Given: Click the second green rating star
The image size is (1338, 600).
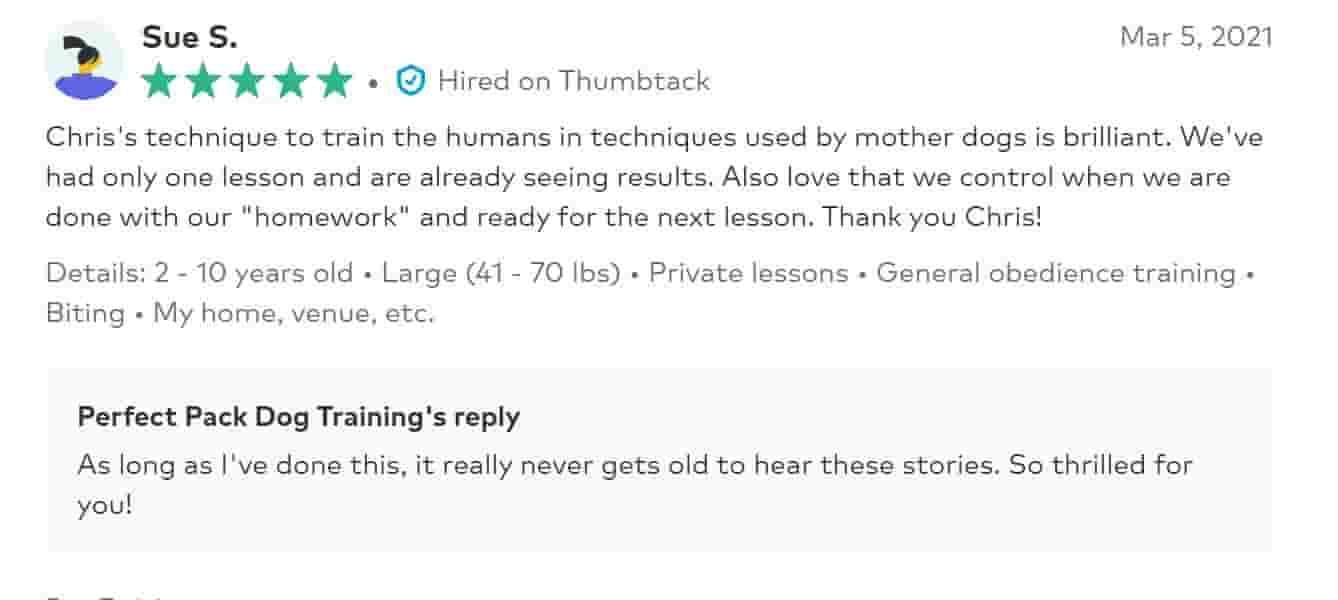Looking at the screenshot, I should click(202, 81).
